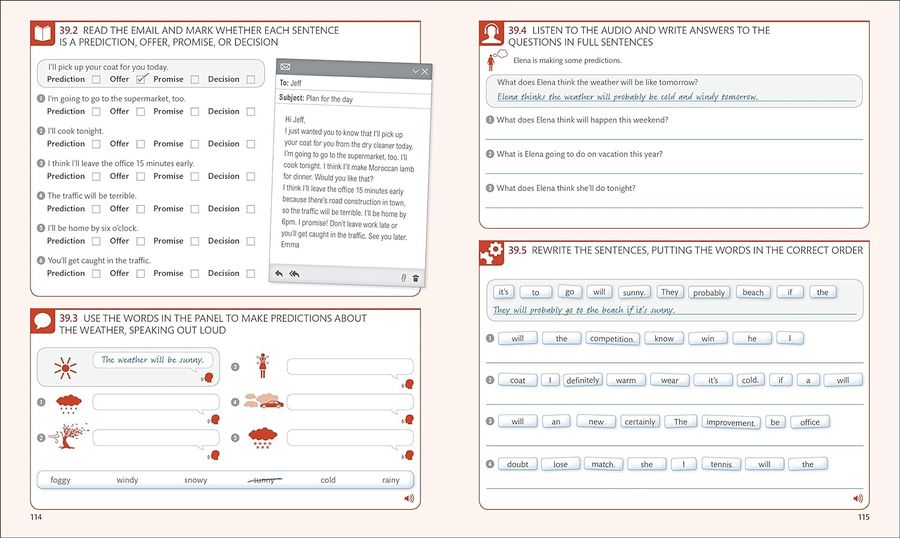Click the "To: Jeff" field in the email
The image size is (900, 538).
pos(354,84)
